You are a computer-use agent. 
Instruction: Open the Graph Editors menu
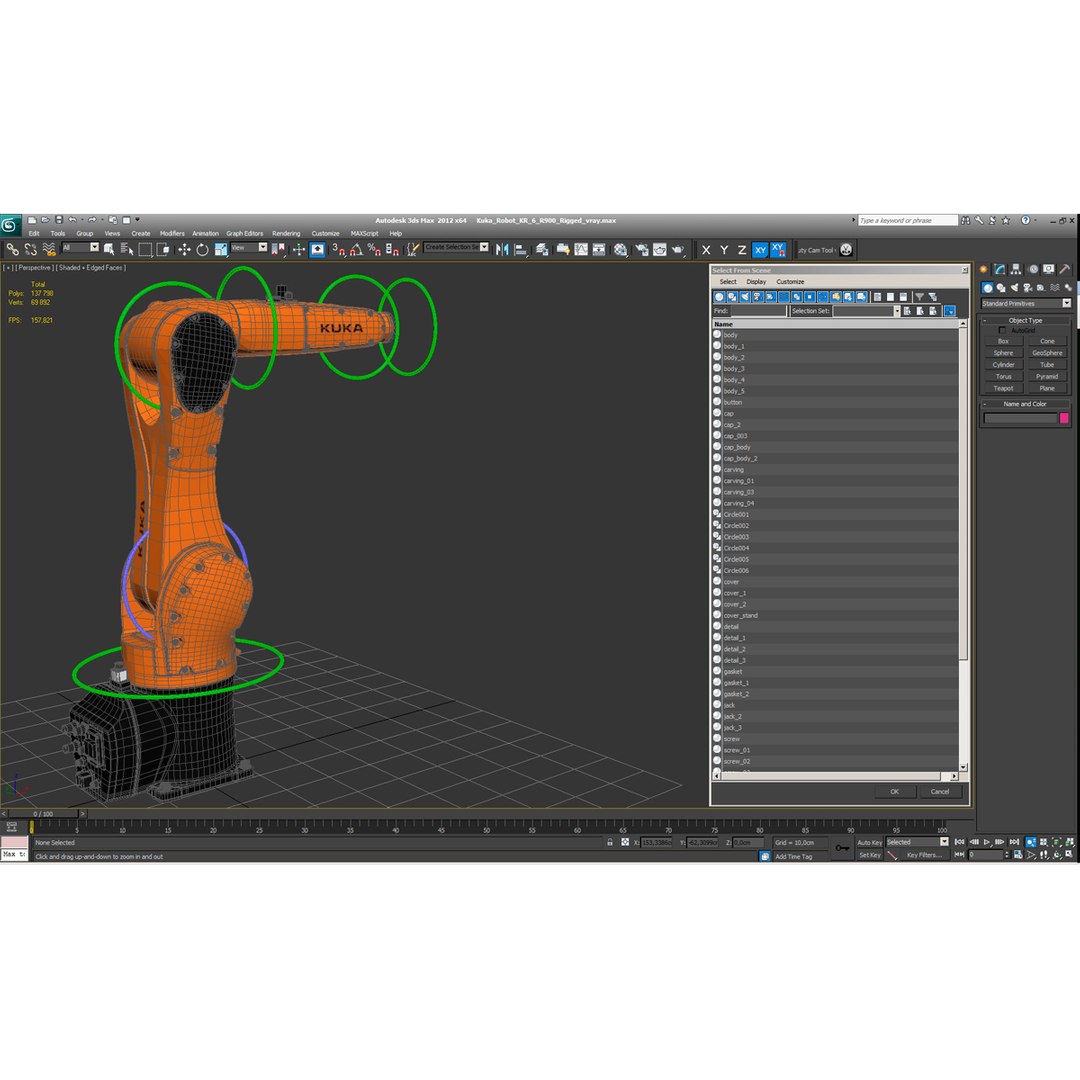click(245, 233)
